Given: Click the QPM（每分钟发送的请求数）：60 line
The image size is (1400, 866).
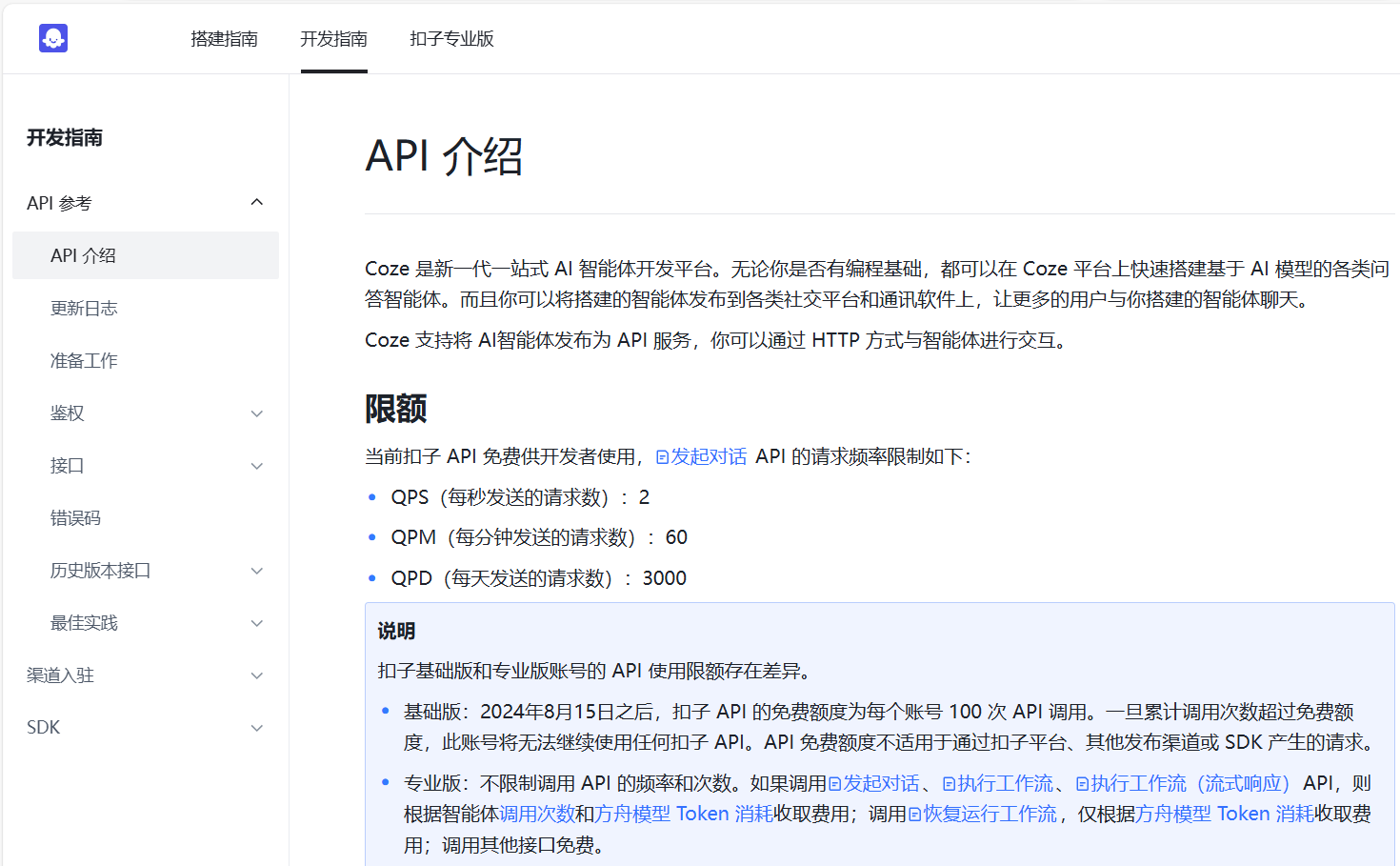Looking at the screenshot, I should [x=539, y=537].
